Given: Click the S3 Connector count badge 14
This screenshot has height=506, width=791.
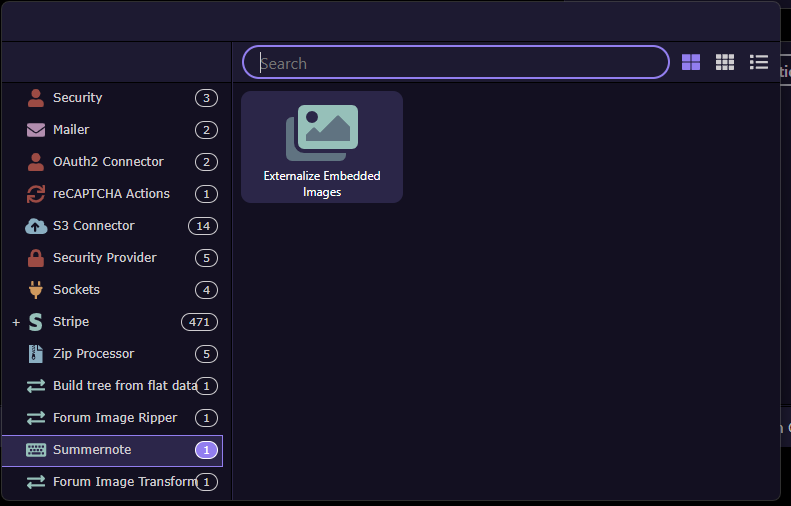Looking at the screenshot, I should coord(203,226).
